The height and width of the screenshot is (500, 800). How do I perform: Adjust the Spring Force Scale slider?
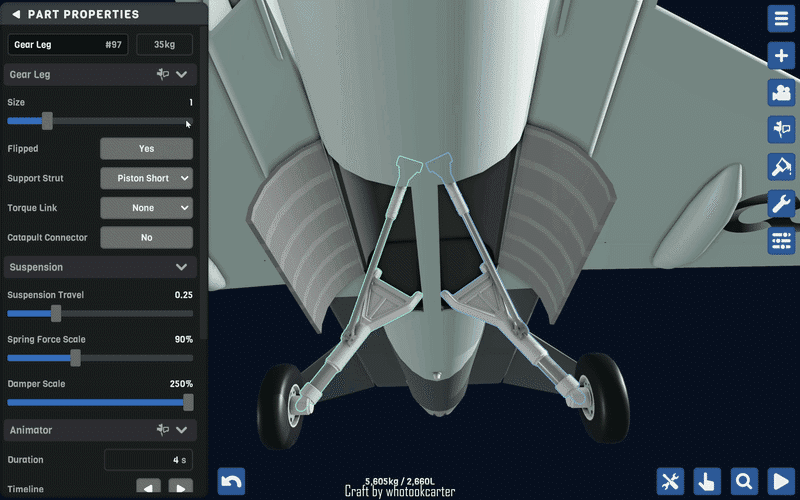[76, 358]
